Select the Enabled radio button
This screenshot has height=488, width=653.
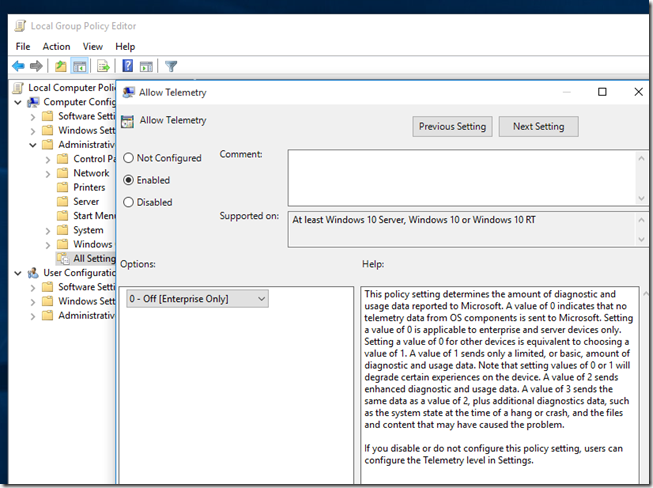[x=128, y=180]
